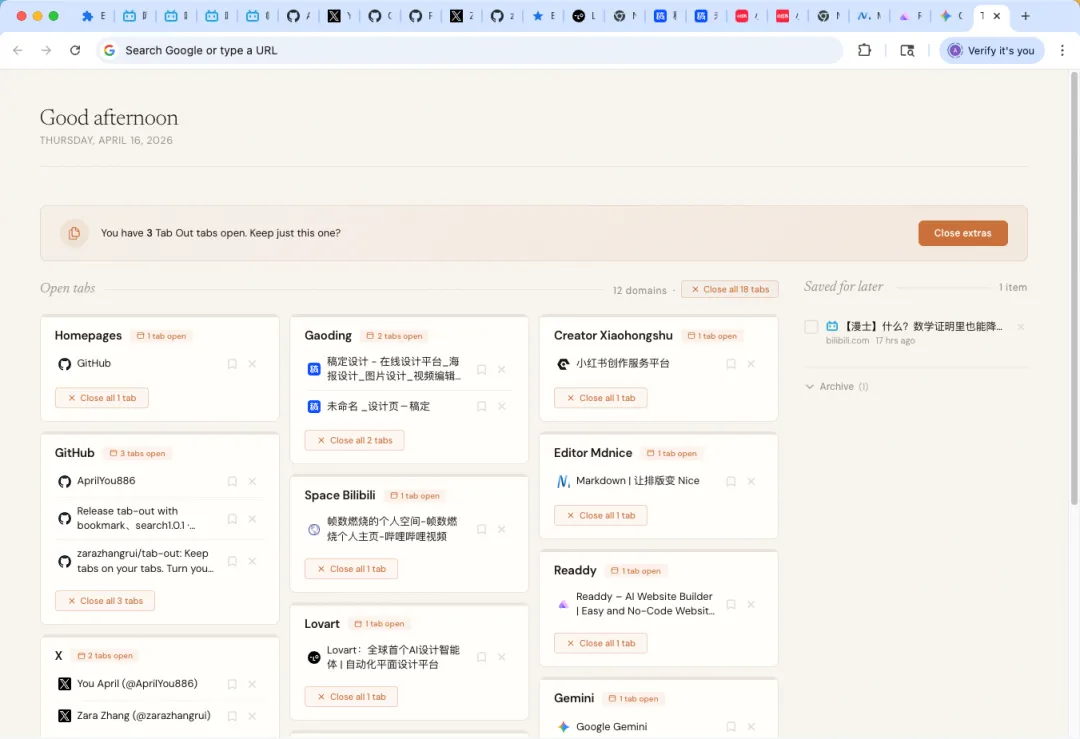Bookmark the 未命名 设计页 Gaoding tab

pyautogui.click(x=481, y=406)
